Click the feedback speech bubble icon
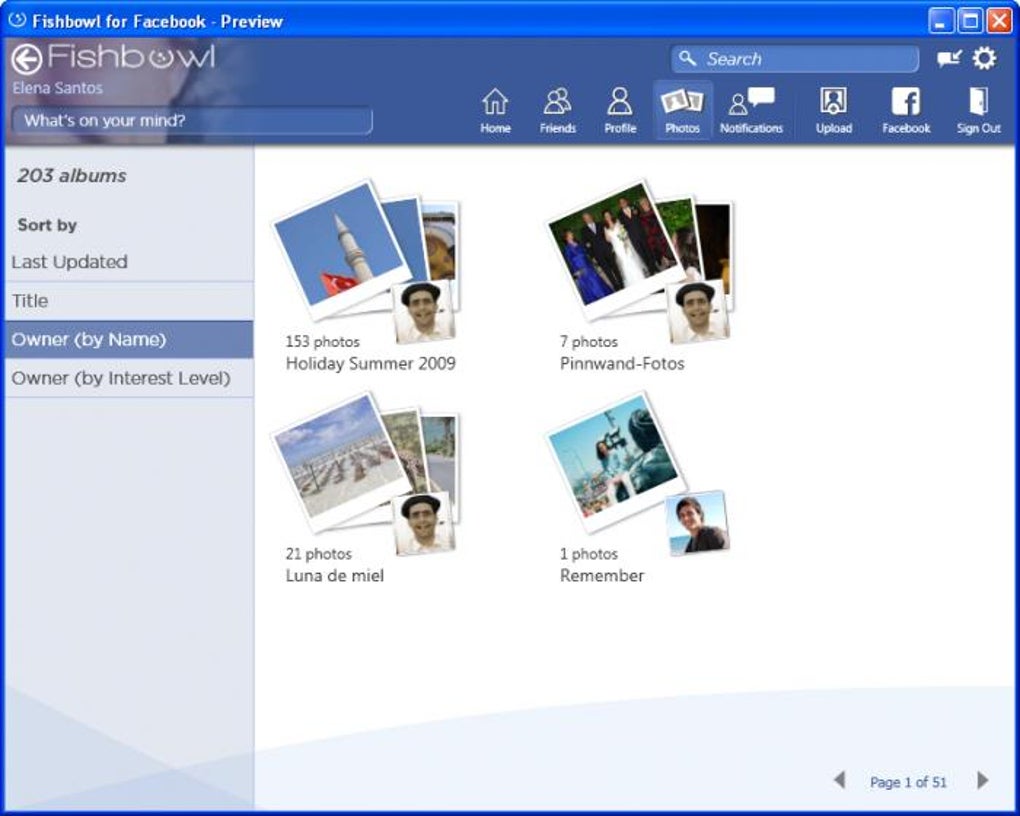Viewport: 1020px width, 816px height. [x=949, y=59]
